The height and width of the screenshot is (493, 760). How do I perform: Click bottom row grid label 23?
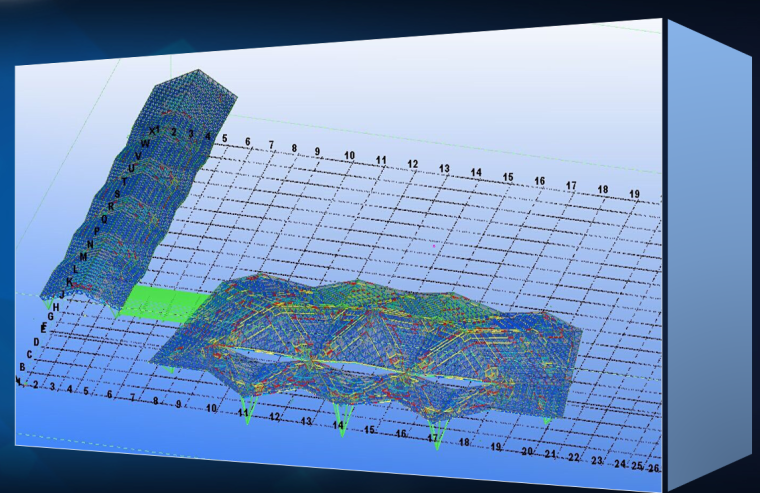[x=597, y=461]
